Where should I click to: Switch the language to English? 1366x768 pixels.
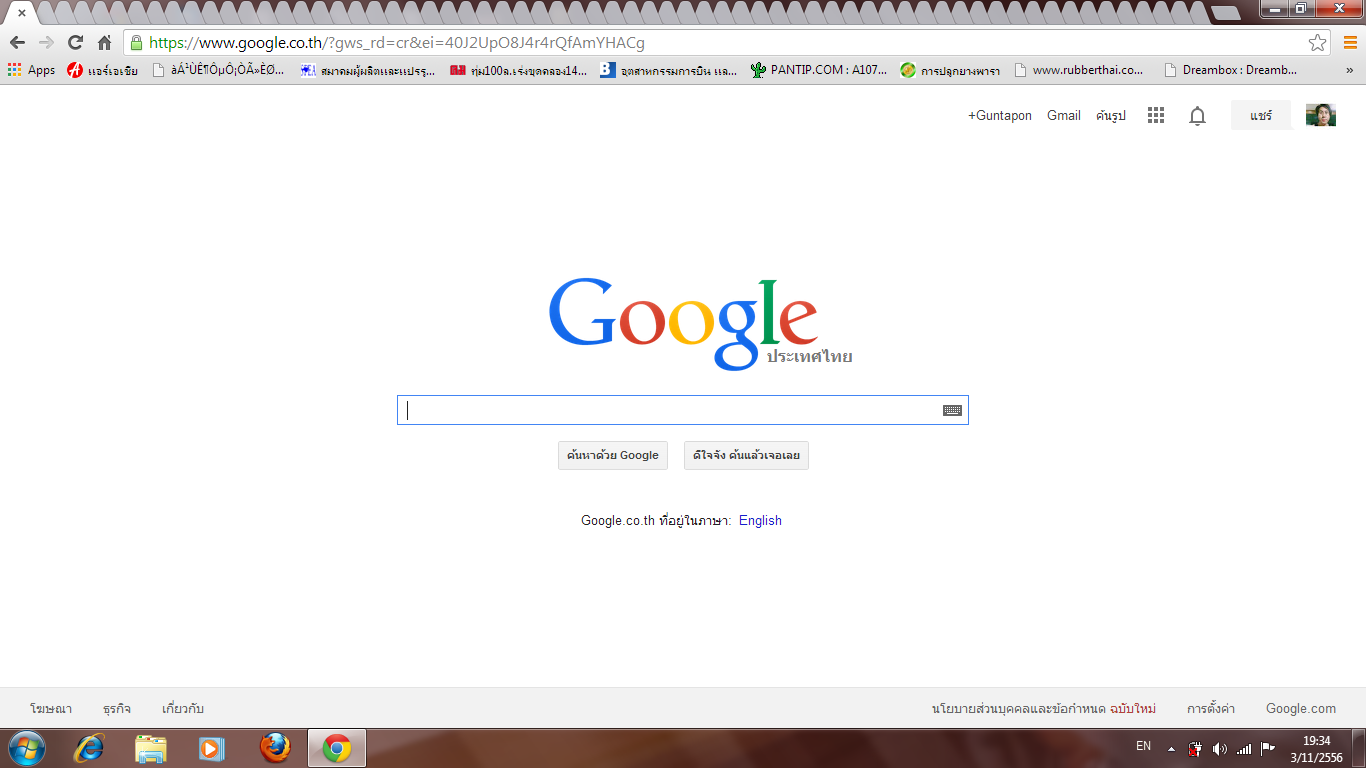(x=760, y=520)
